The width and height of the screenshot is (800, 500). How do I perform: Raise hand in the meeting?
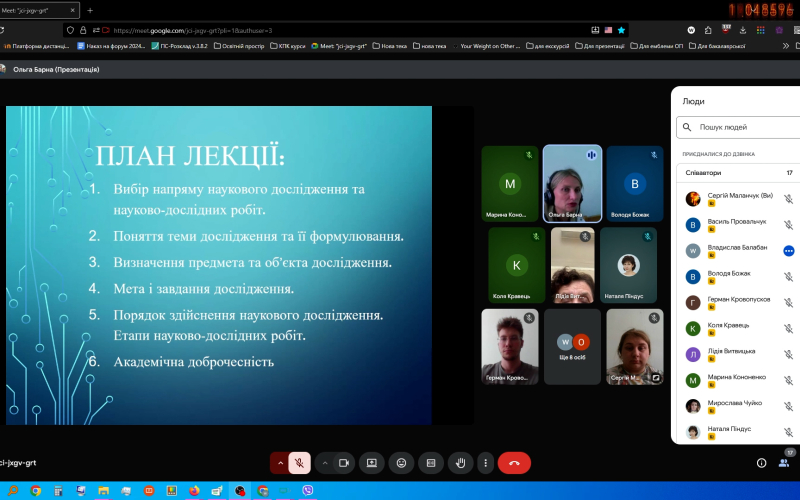(460, 463)
